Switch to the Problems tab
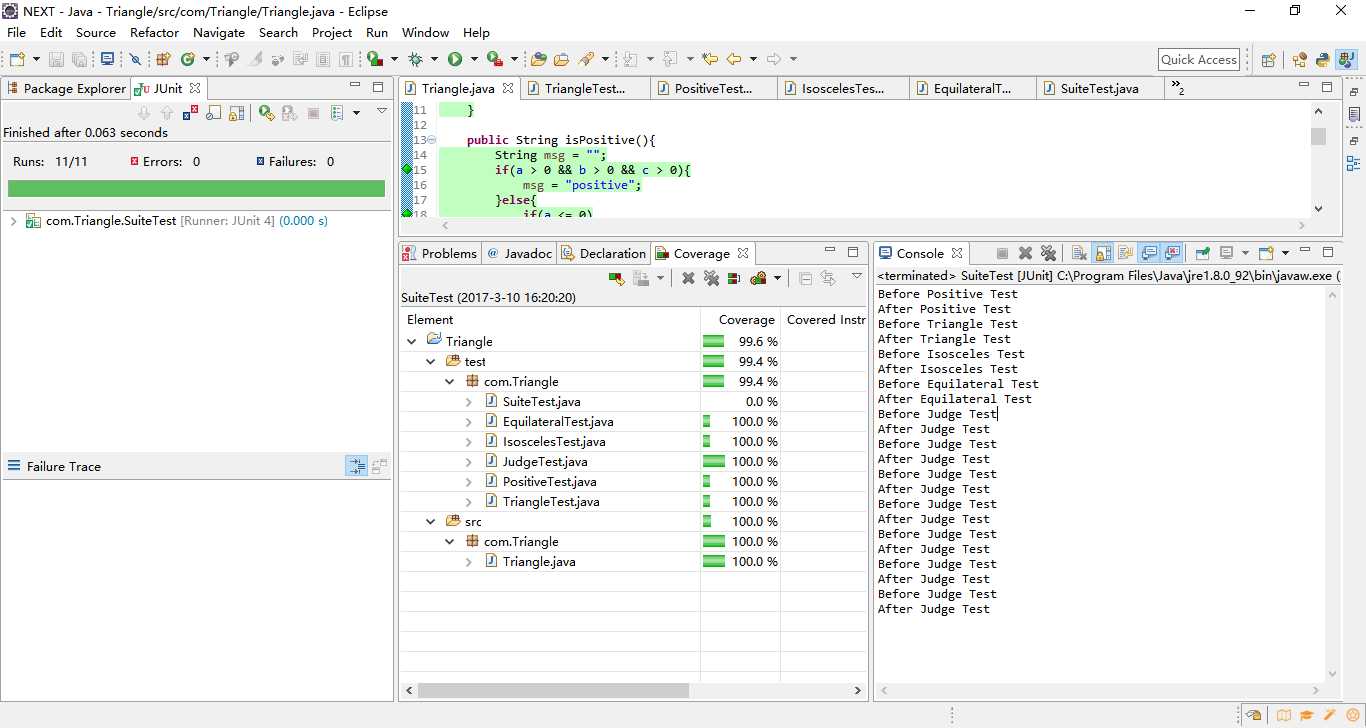 pos(440,253)
